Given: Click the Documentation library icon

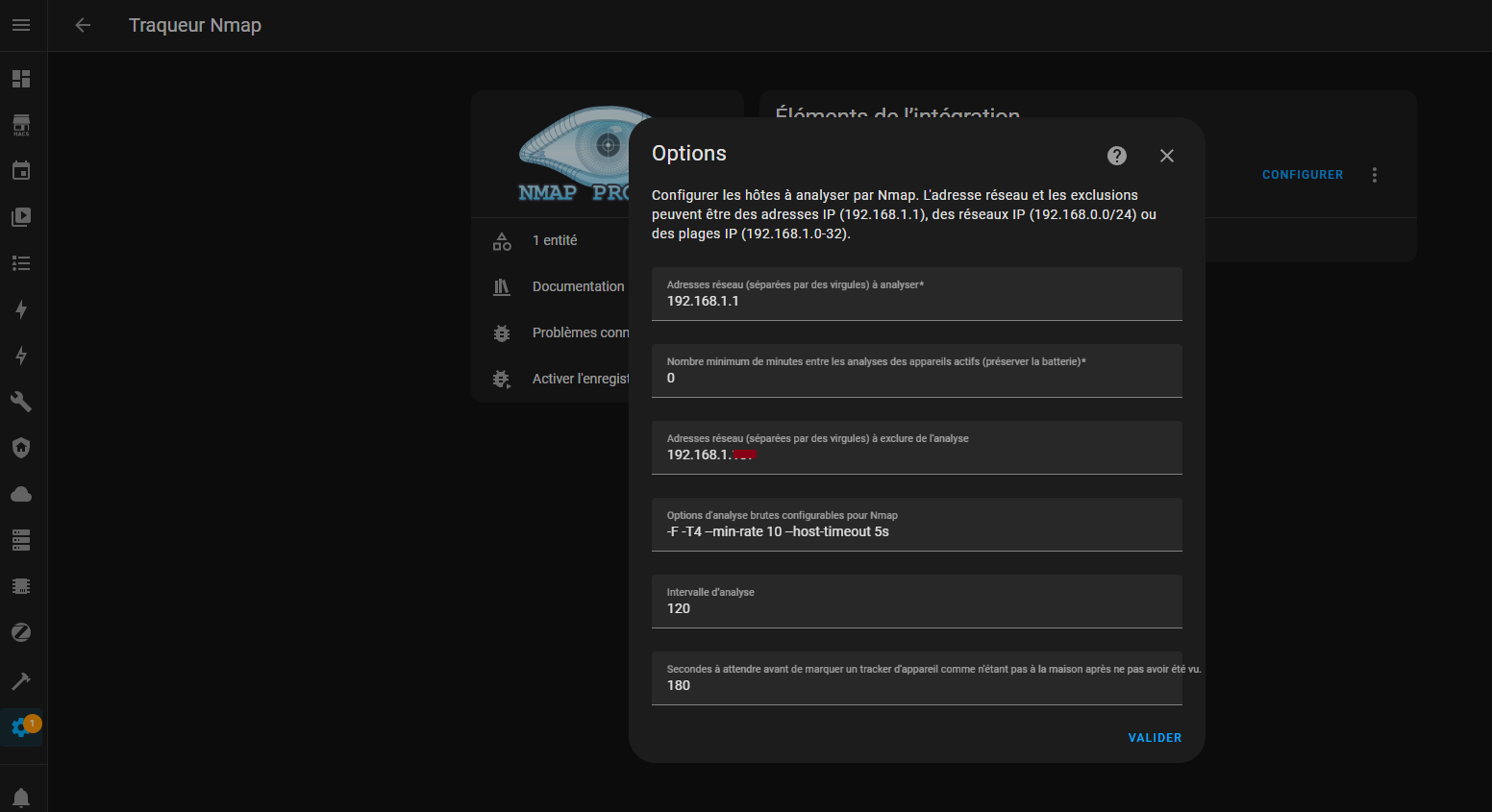Looking at the screenshot, I should [x=501, y=285].
